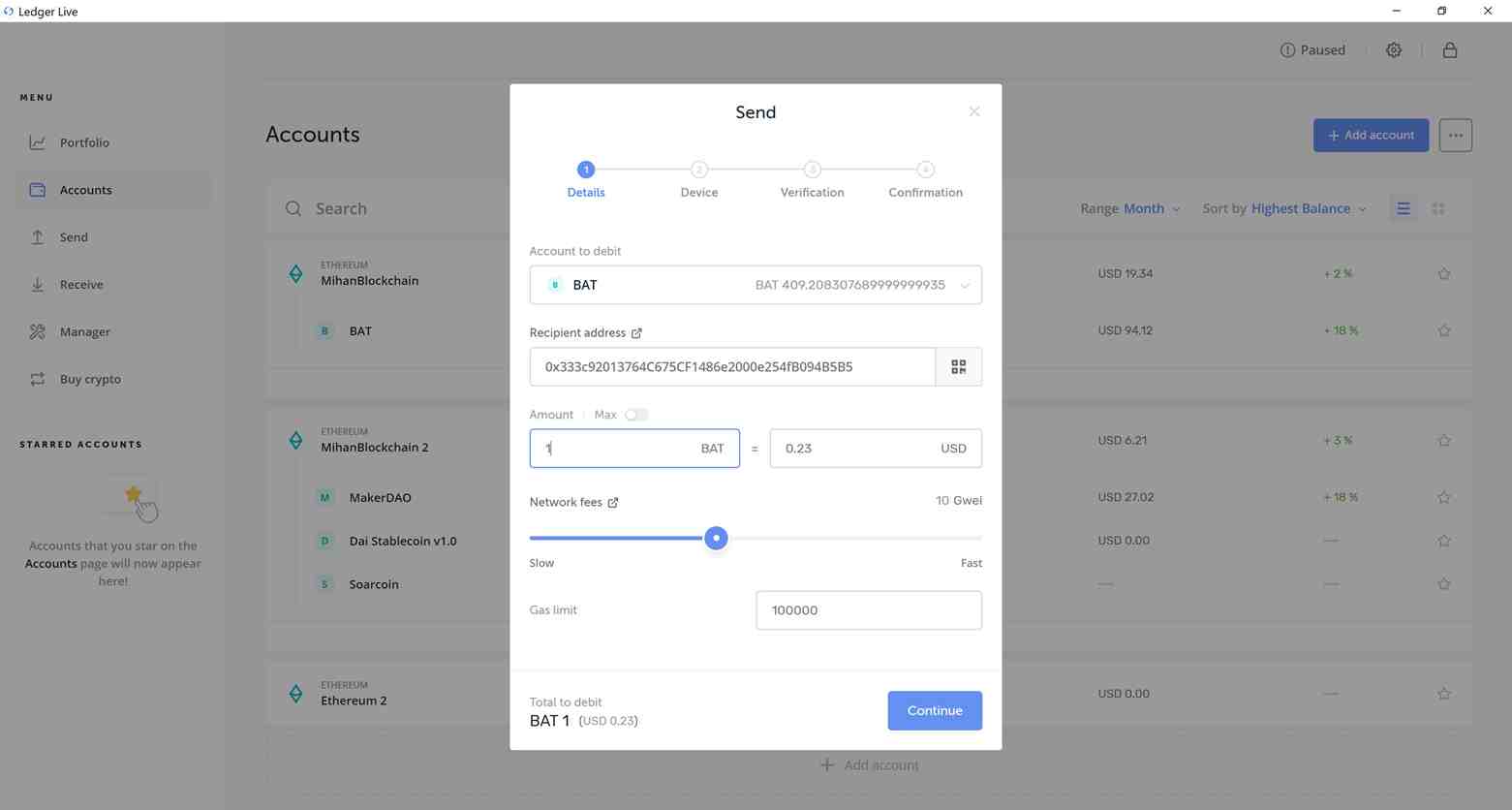
Task: Click the USD amount input field
Action: coord(876,449)
